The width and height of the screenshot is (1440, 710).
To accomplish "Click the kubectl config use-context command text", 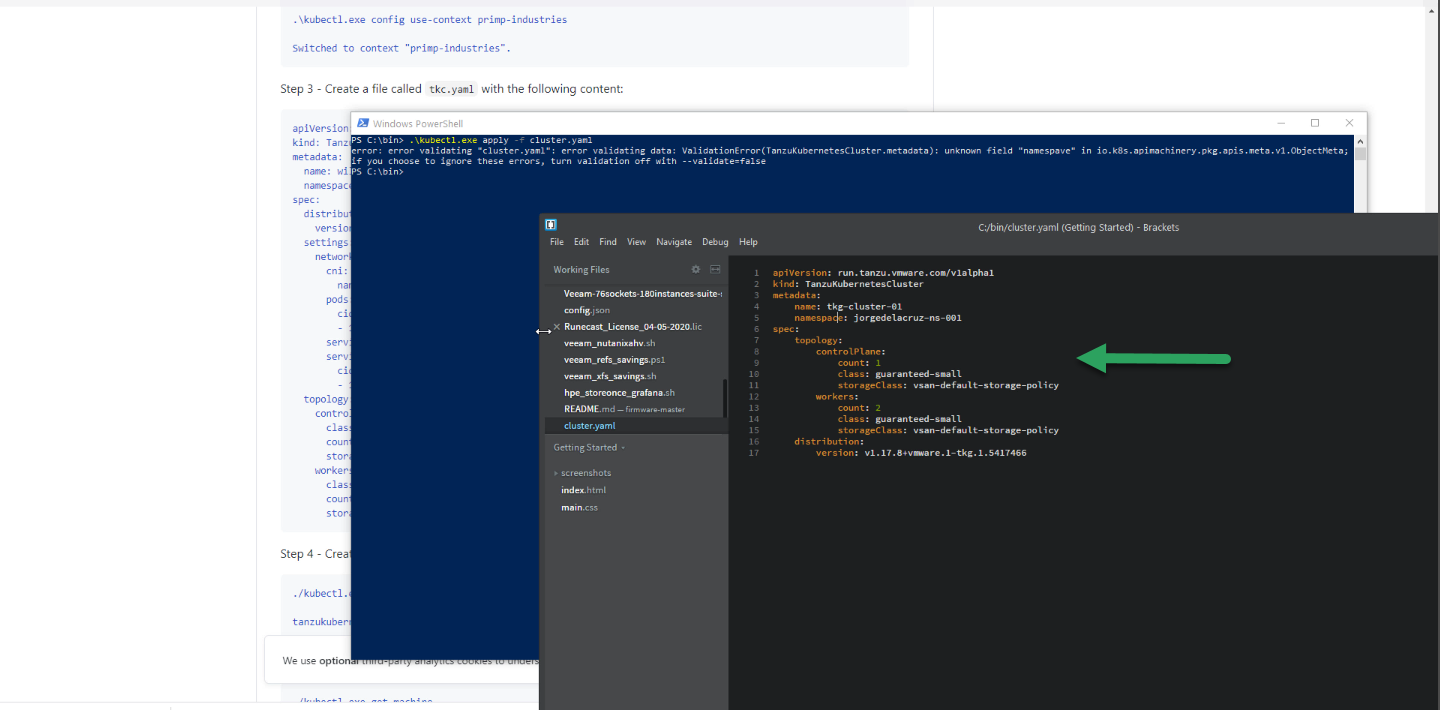I will coord(429,19).
